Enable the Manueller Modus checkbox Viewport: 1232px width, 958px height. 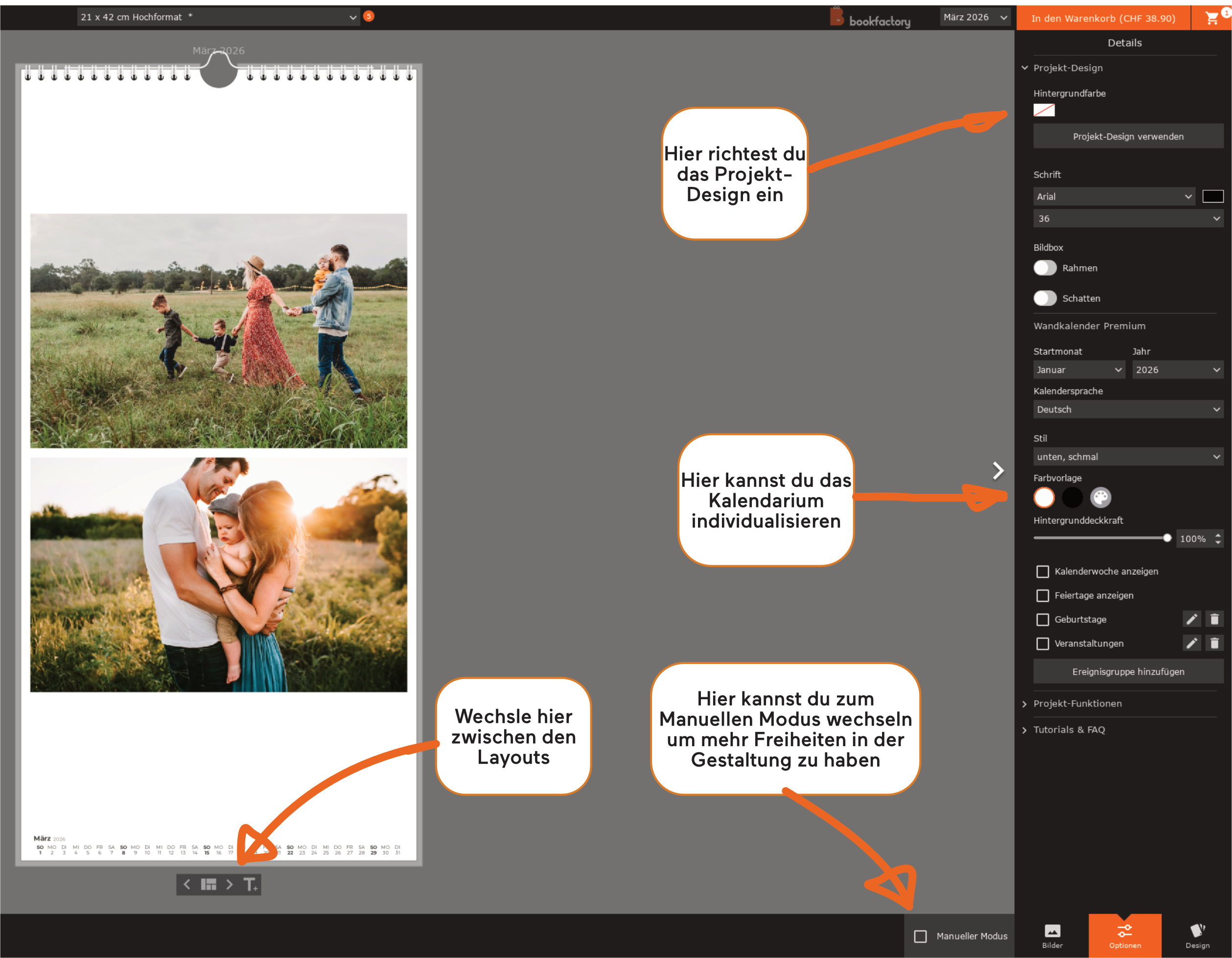pos(920,936)
